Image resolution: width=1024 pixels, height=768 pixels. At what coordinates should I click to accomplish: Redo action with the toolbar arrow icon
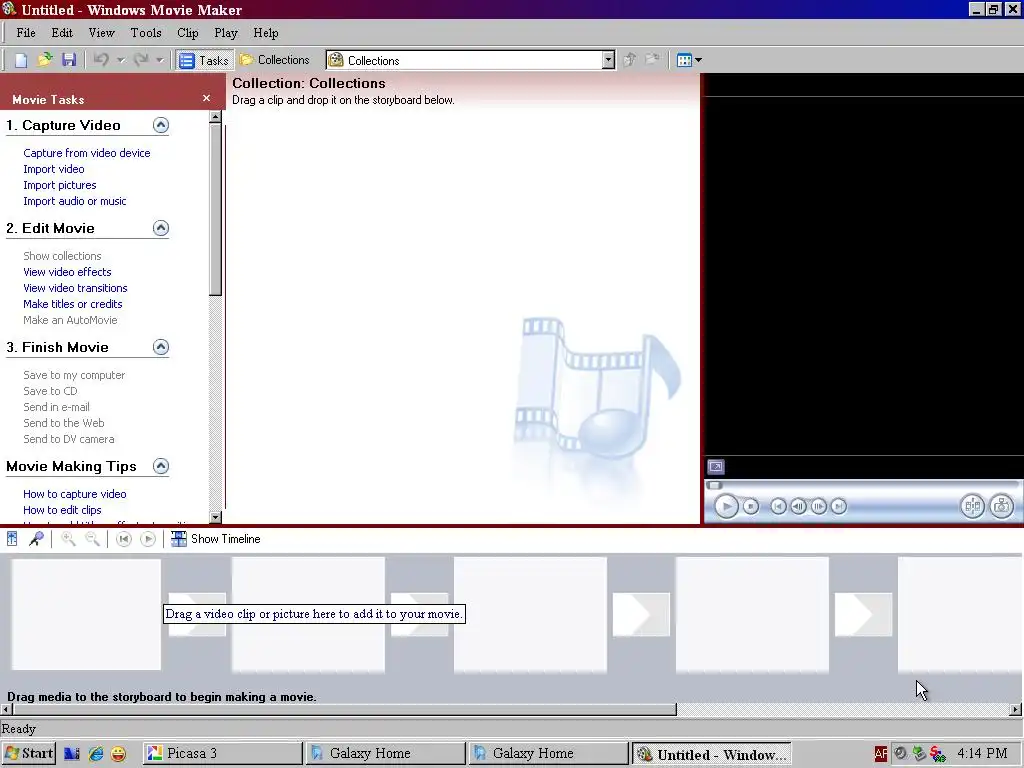[x=140, y=60]
